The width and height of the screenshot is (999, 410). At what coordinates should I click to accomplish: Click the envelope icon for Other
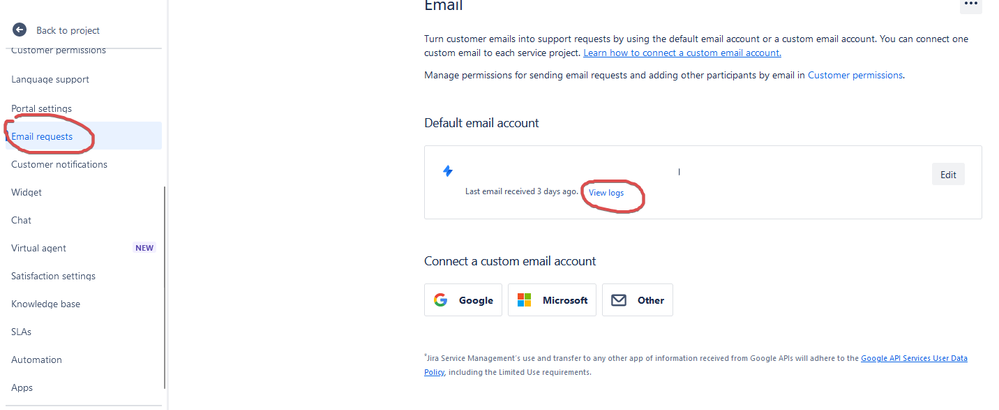[x=619, y=300]
